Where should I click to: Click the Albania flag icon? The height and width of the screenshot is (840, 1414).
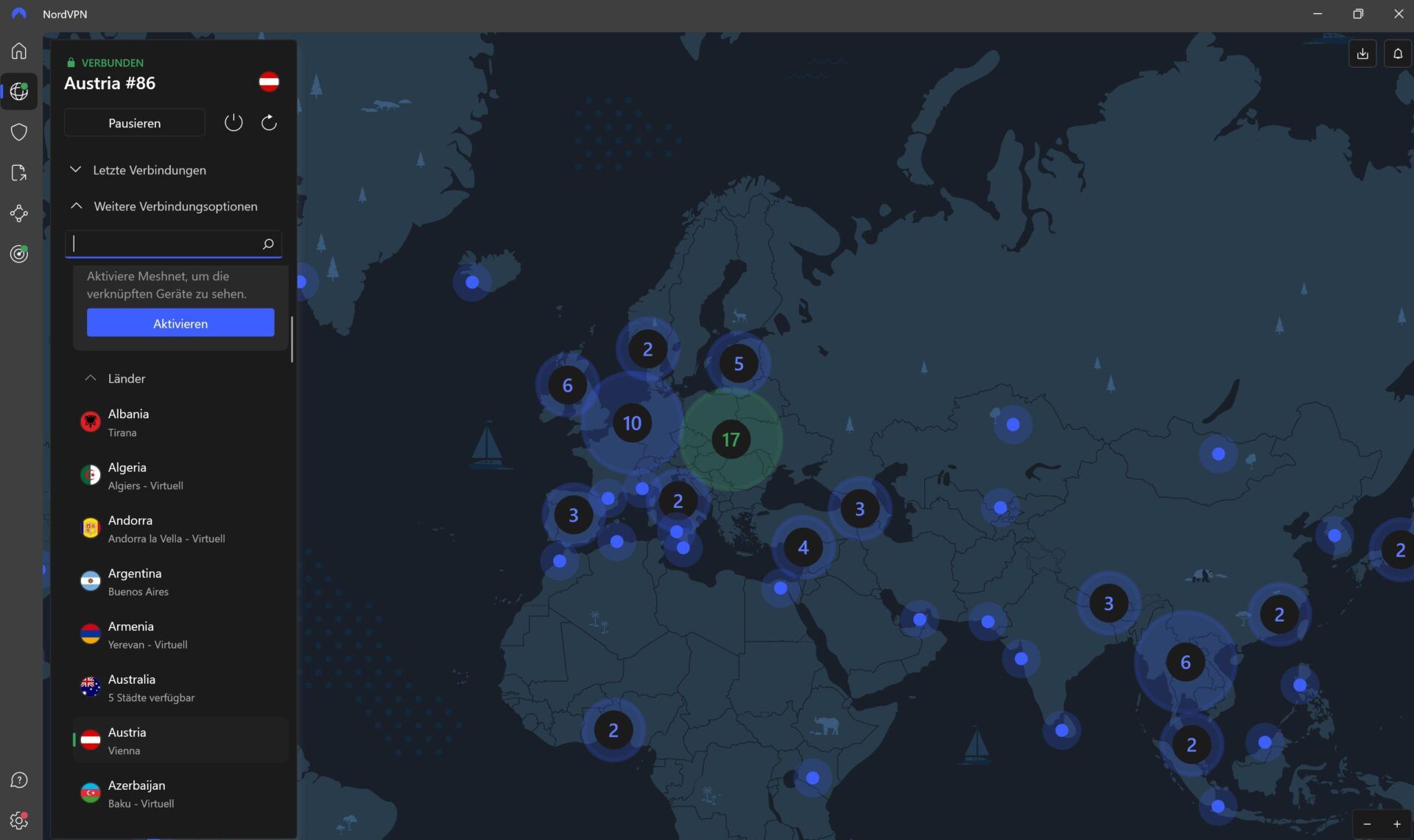point(90,422)
